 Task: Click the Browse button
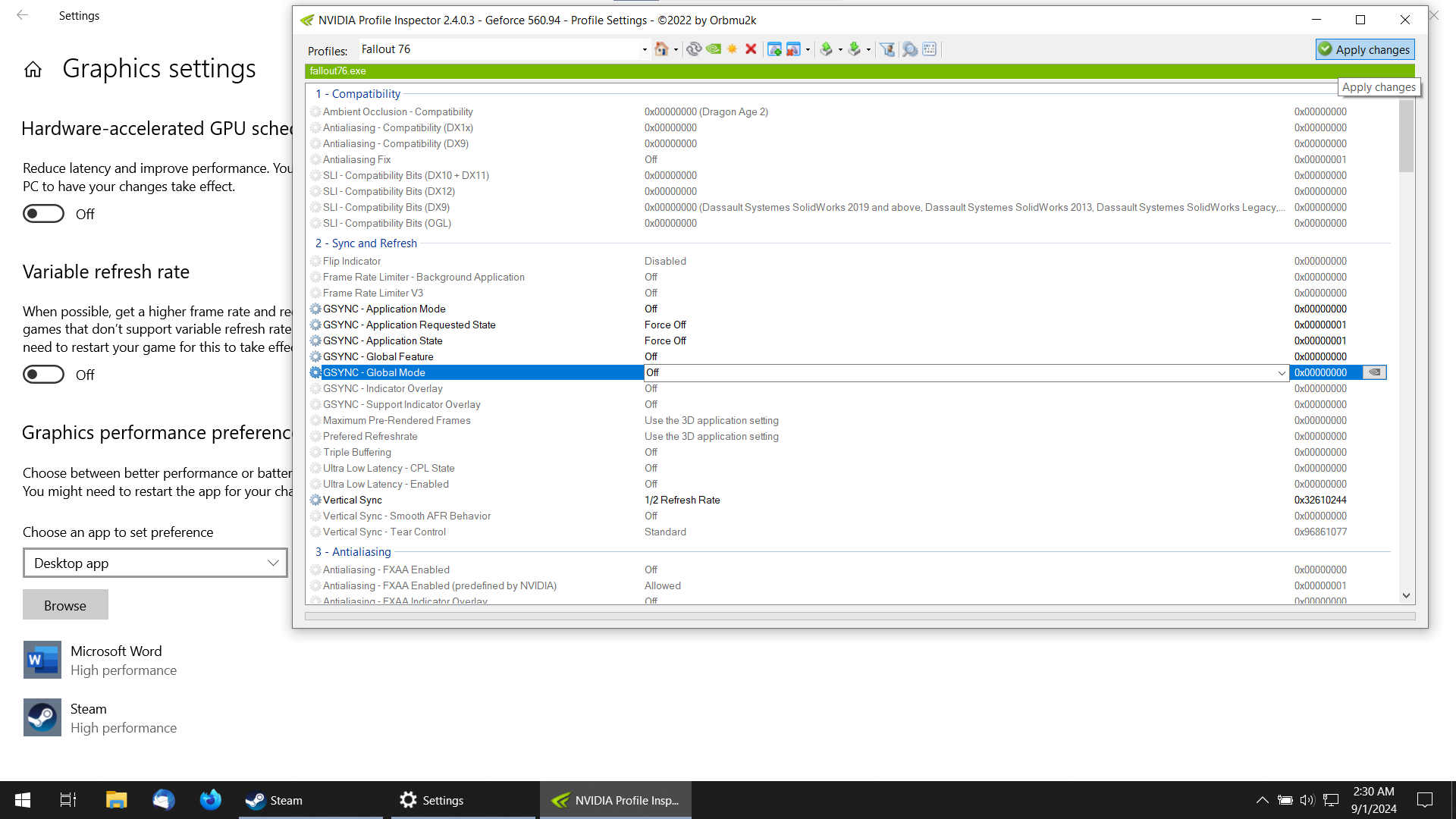pyautogui.click(x=65, y=605)
